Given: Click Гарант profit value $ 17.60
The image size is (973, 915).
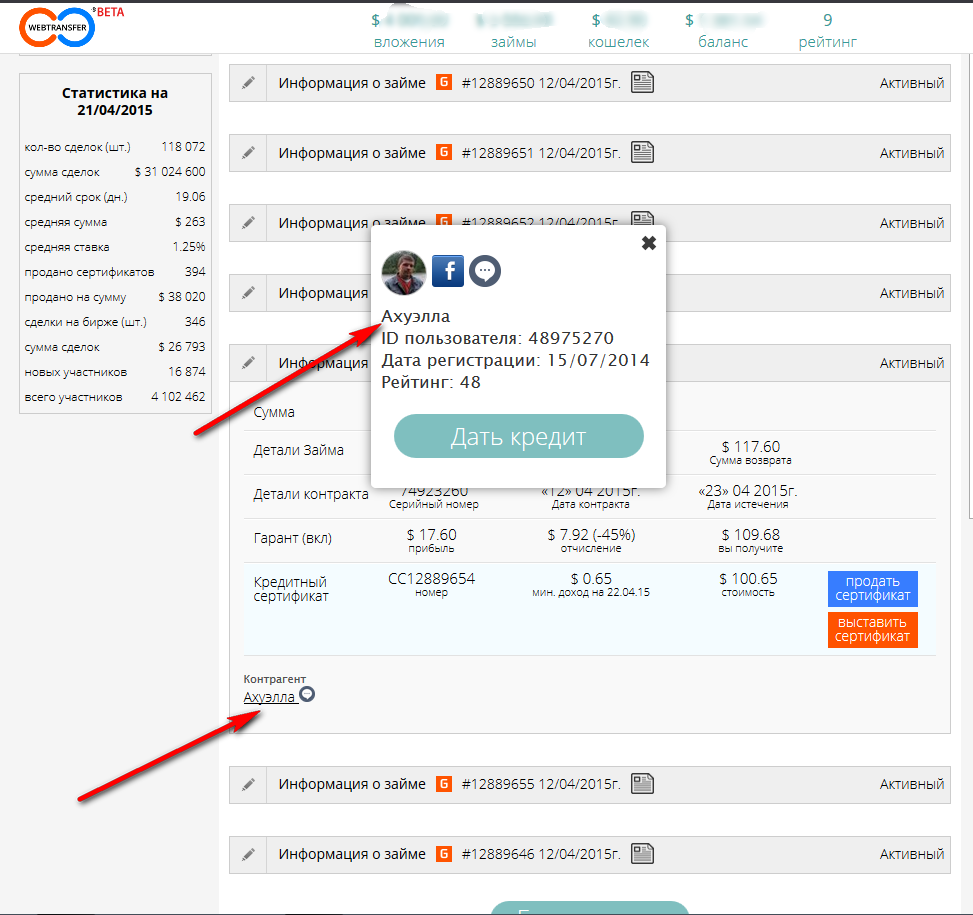Looking at the screenshot, I should (x=431, y=535).
